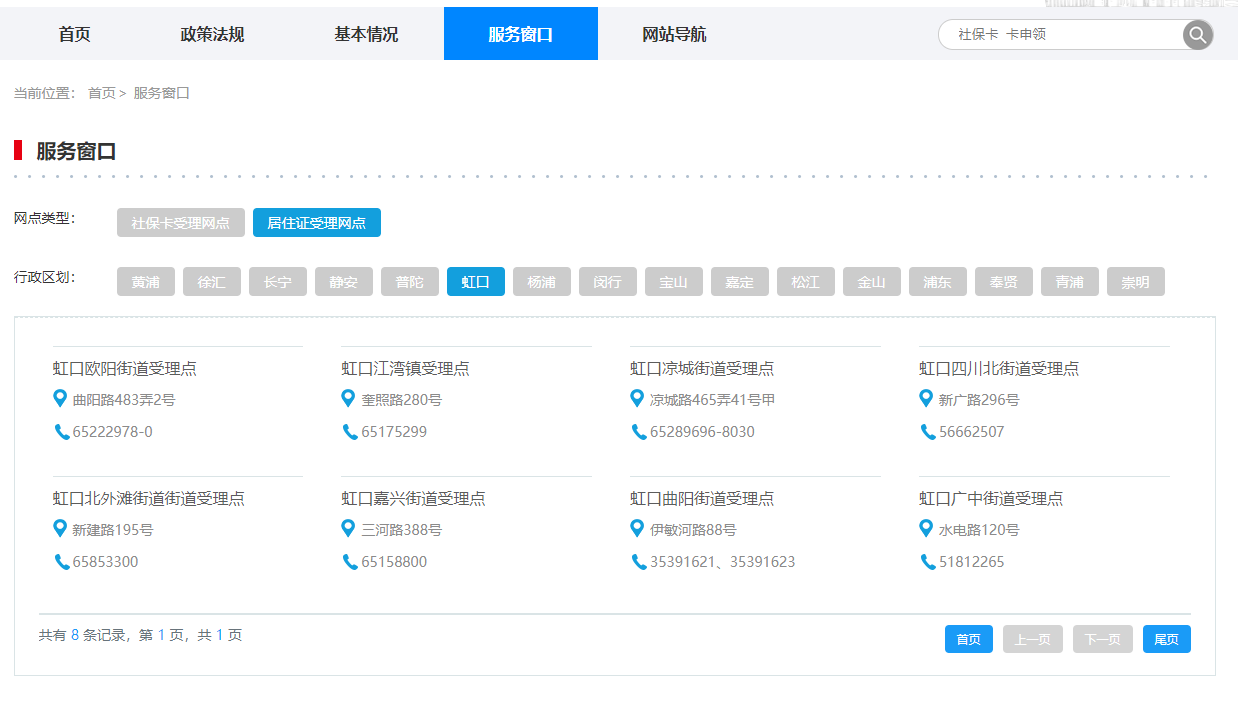Click 首页 link in breadcrumb

[102, 93]
